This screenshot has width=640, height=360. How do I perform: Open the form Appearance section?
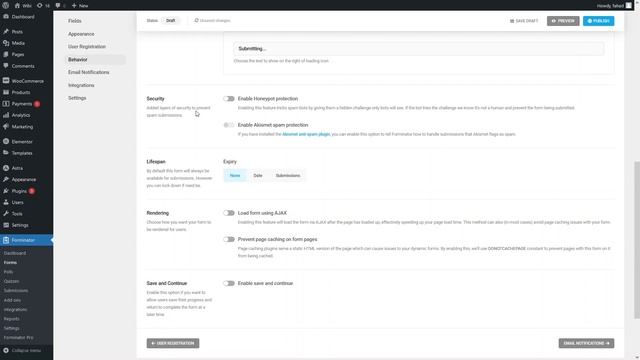coord(81,34)
